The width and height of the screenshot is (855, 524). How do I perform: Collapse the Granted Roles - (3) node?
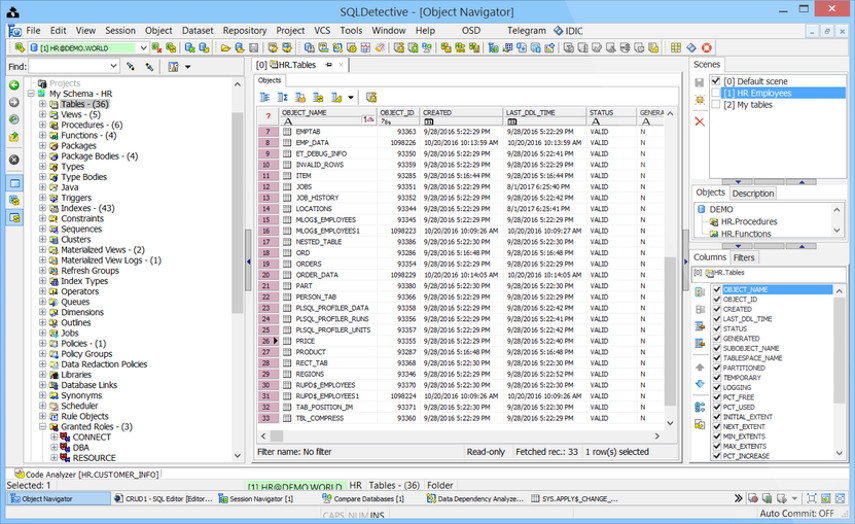pyautogui.click(x=43, y=427)
